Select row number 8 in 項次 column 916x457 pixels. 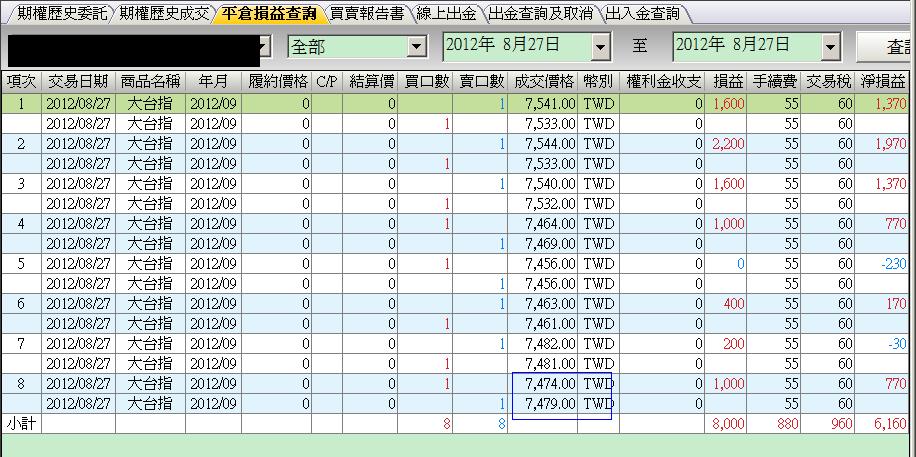tap(22, 383)
